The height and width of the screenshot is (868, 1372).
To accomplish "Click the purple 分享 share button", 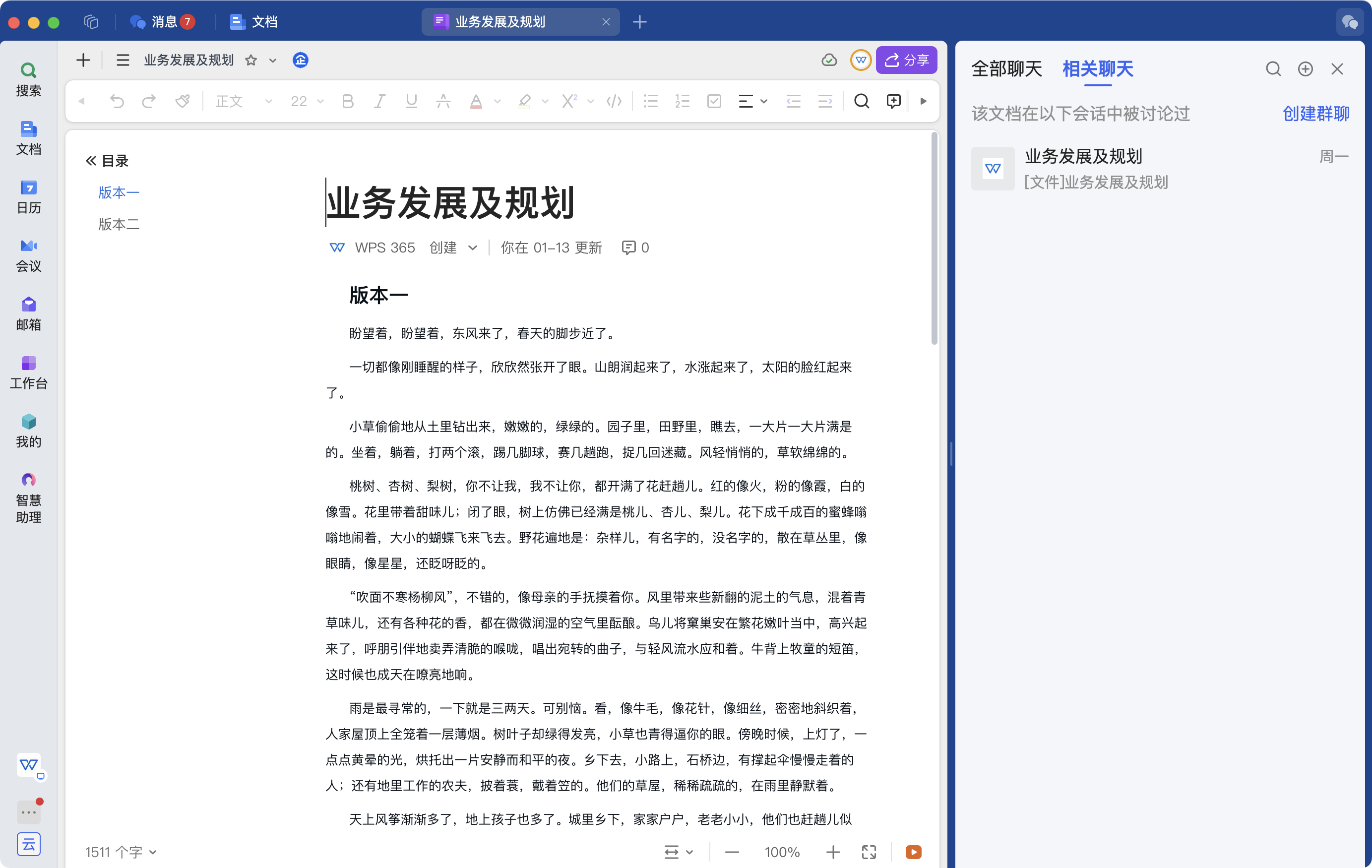I will point(907,60).
